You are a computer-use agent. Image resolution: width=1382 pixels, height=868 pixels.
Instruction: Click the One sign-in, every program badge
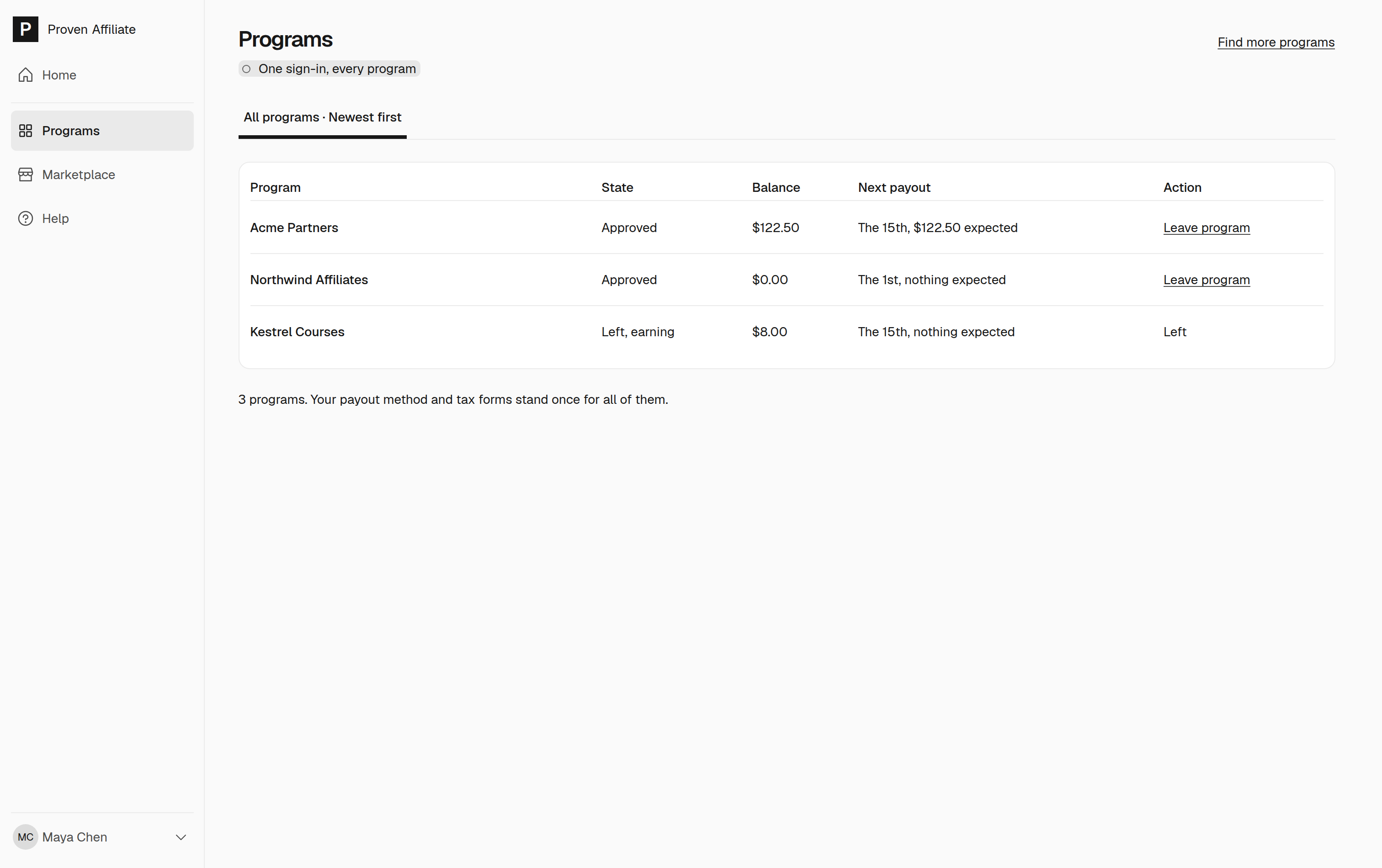click(x=330, y=69)
